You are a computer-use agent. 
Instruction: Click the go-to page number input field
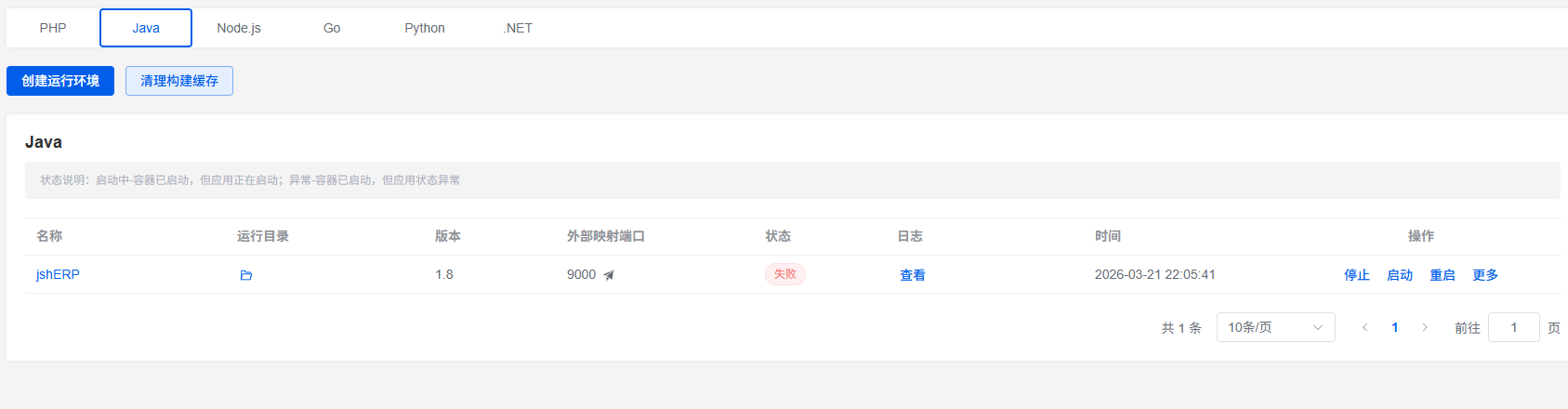click(x=1513, y=327)
